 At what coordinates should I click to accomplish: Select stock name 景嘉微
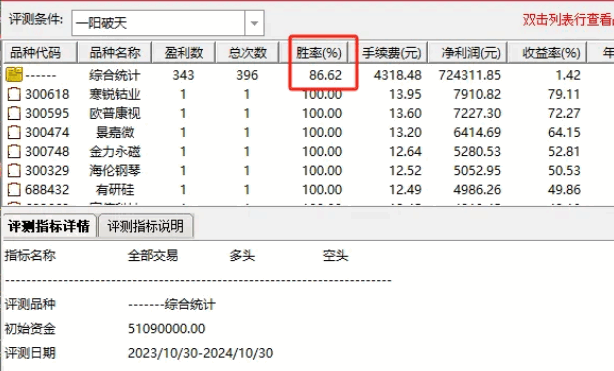(x=115, y=132)
